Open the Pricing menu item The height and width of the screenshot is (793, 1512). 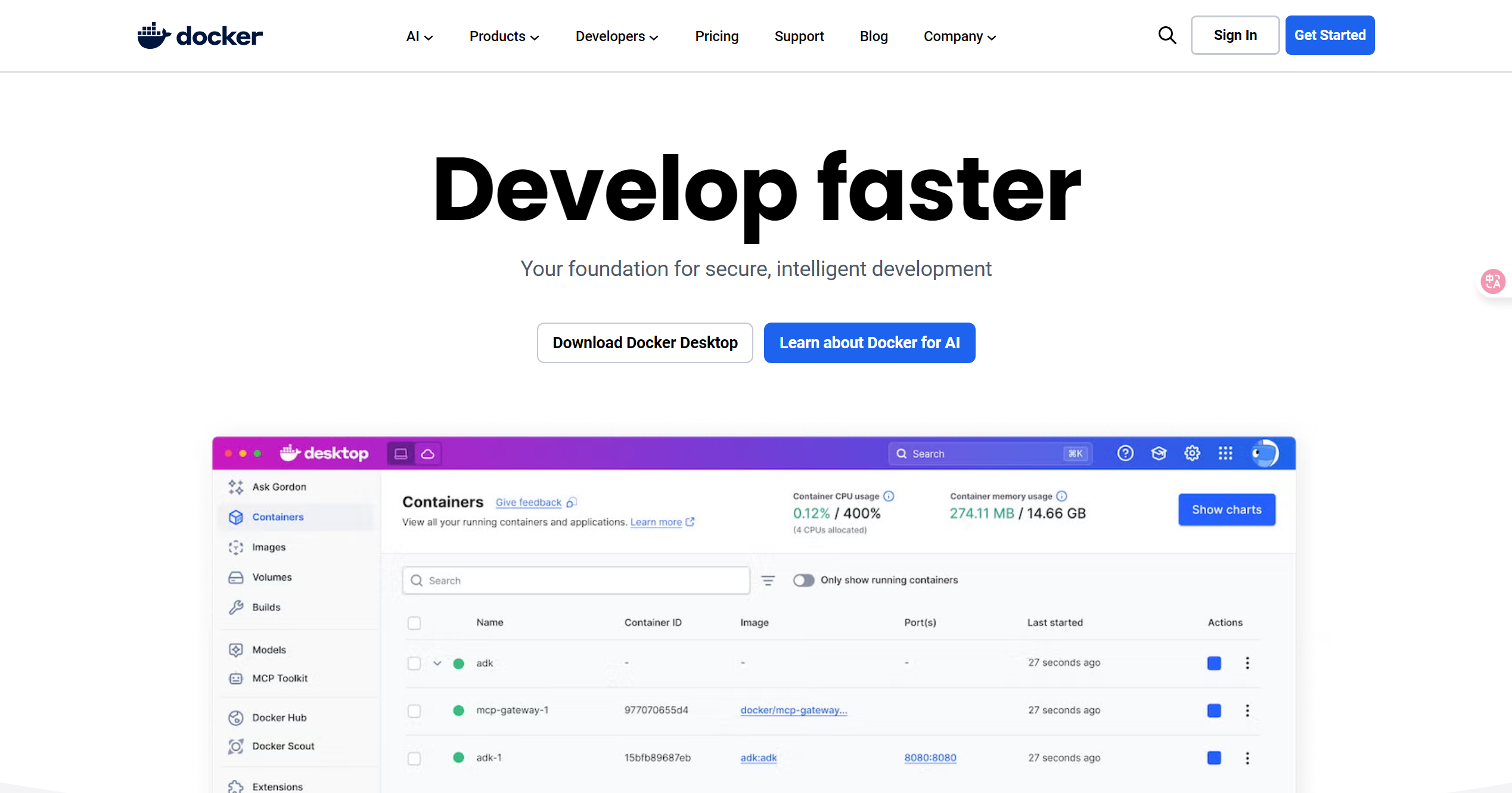click(716, 36)
